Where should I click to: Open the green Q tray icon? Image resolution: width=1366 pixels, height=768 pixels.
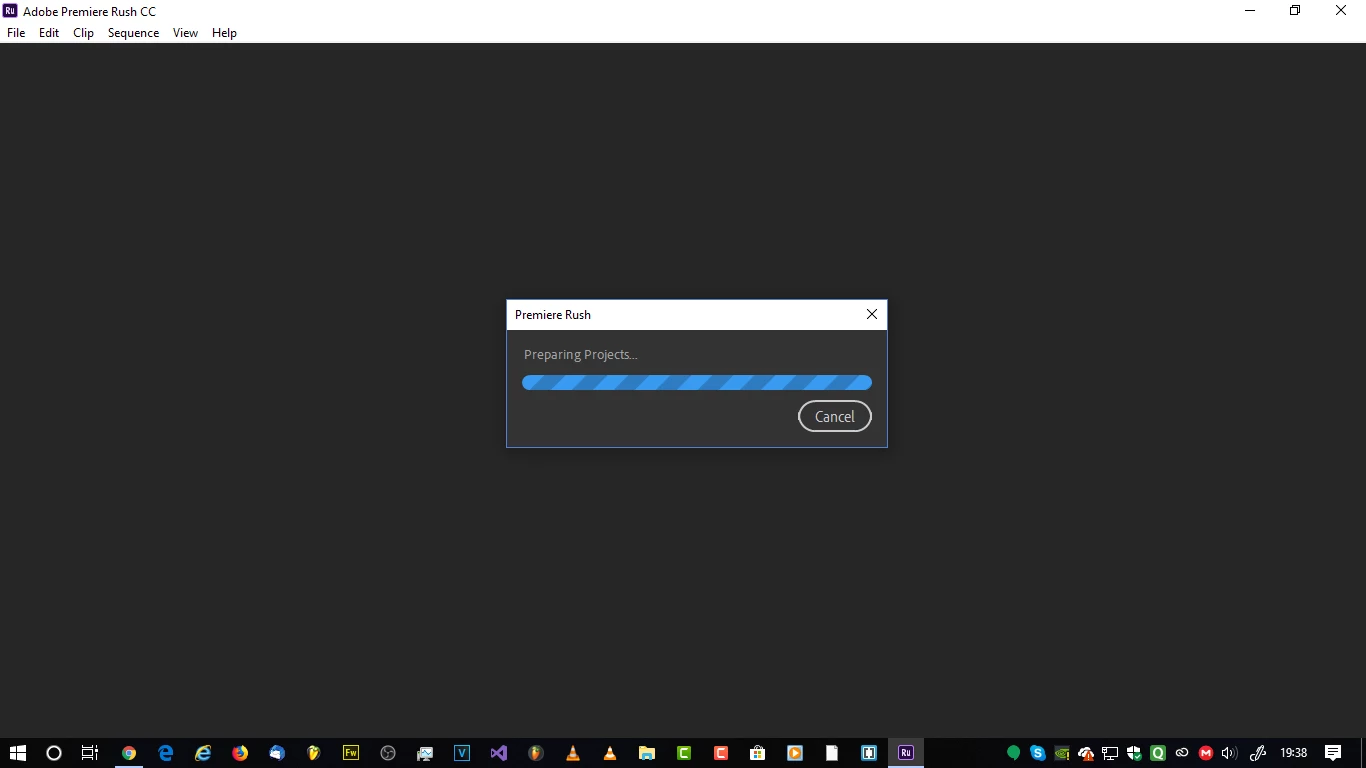(x=1158, y=753)
